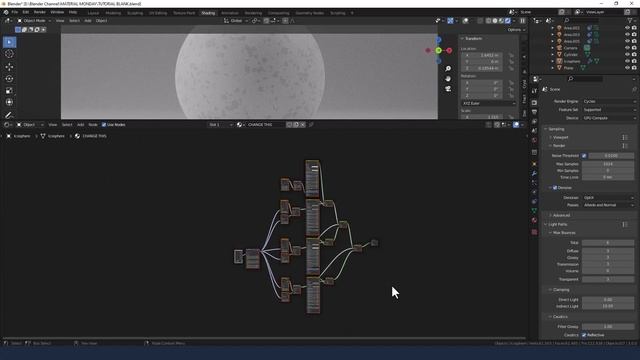Toggle the Reflective caustics checkbox

pos(584,335)
